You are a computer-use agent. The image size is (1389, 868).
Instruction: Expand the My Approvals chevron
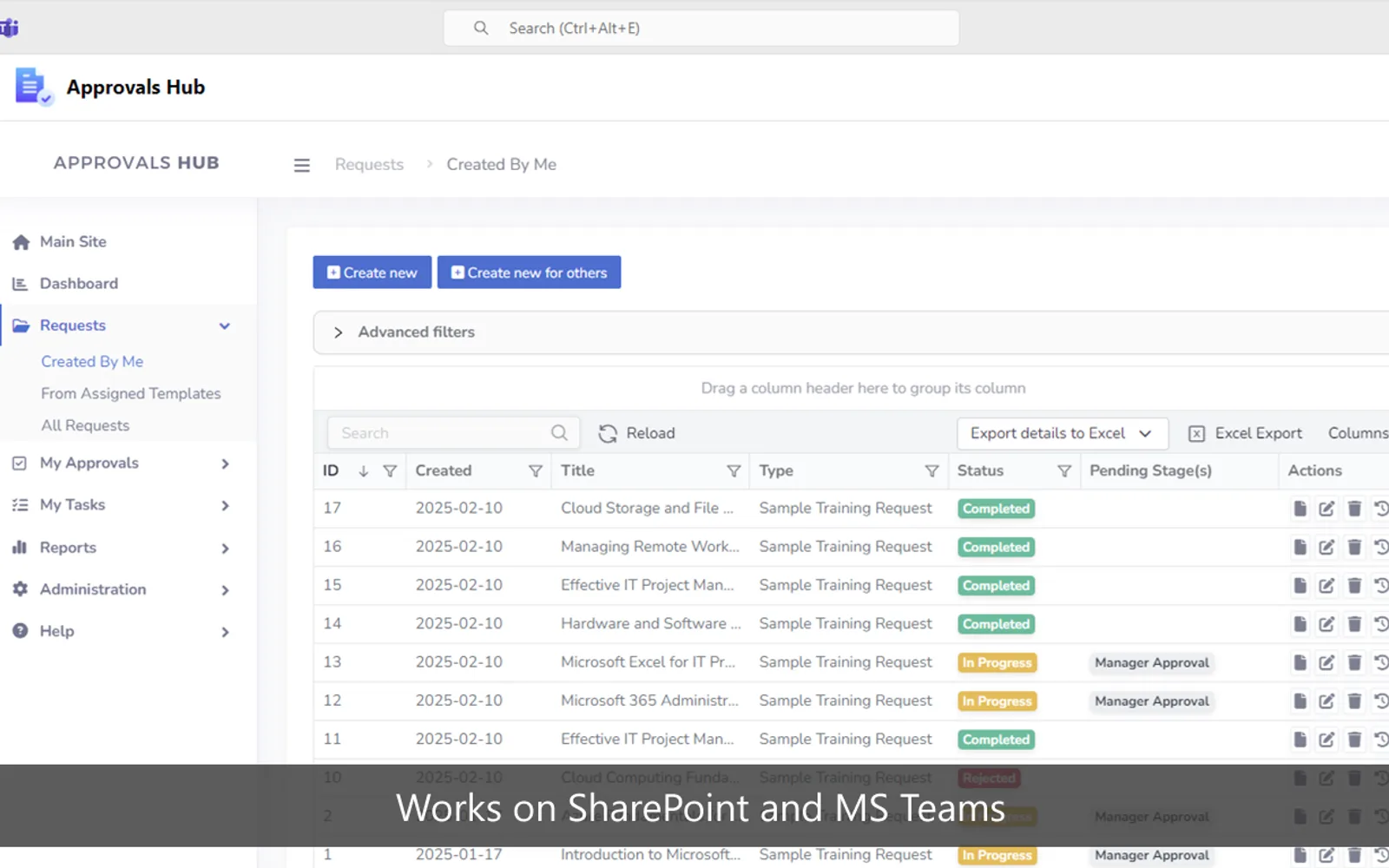(x=225, y=464)
